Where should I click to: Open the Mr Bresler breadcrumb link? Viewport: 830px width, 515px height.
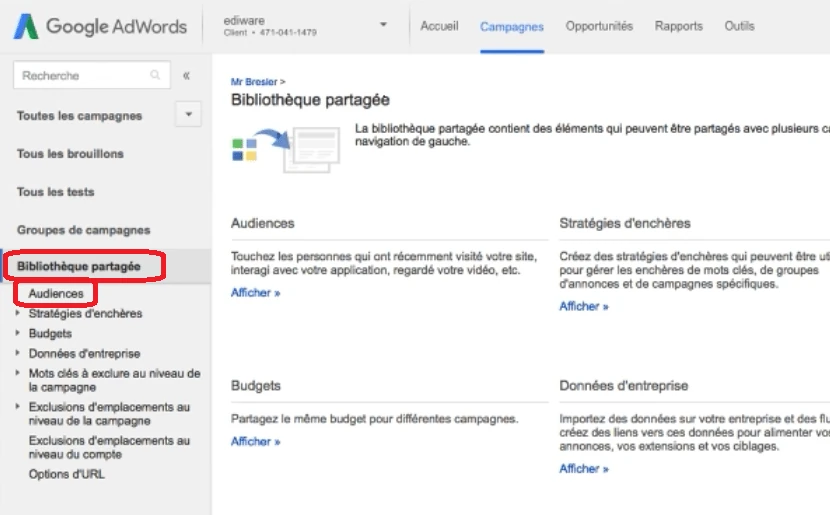click(x=254, y=82)
